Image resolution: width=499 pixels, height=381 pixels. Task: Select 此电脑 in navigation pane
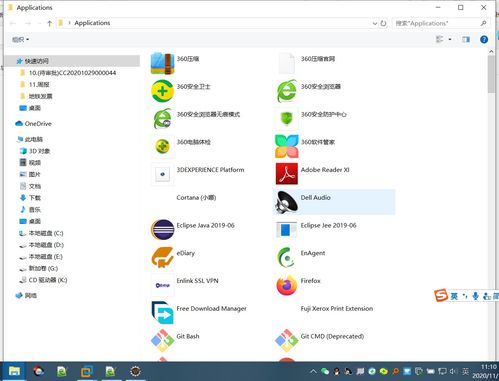click(34, 139)
